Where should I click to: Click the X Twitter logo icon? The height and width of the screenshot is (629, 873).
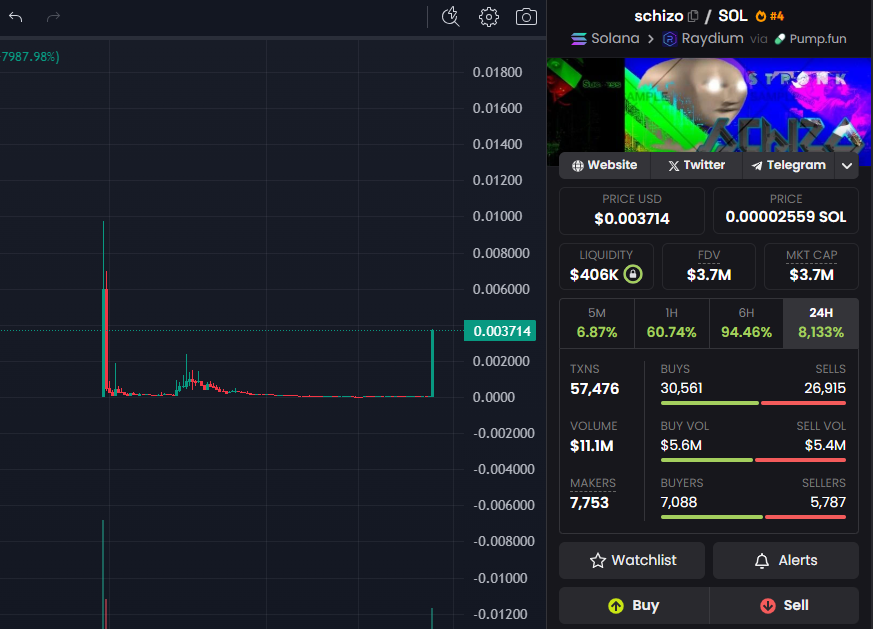click(x=674, y=165)
